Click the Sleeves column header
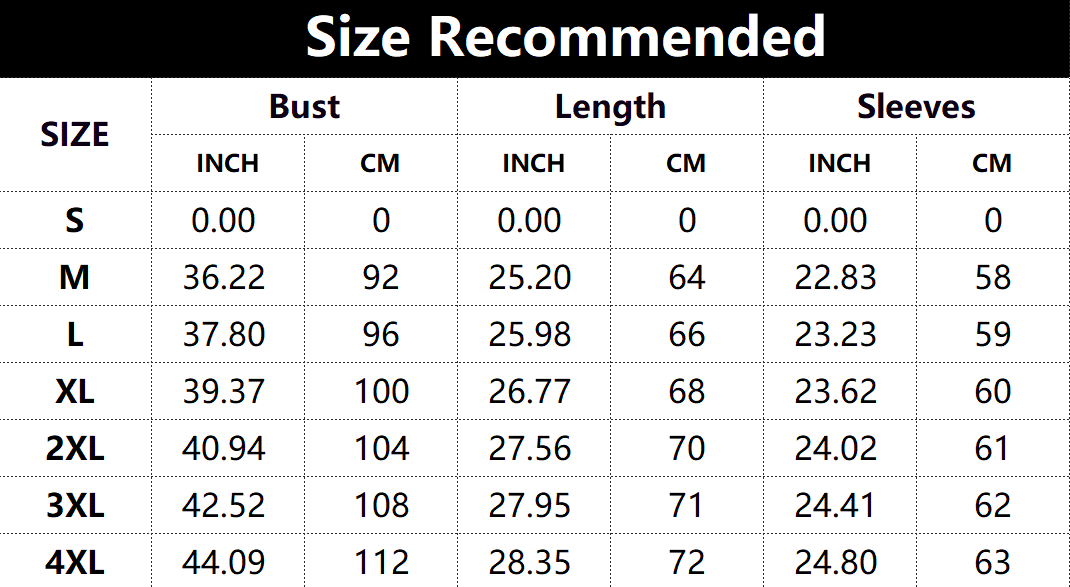 click(x=916, y=107)
